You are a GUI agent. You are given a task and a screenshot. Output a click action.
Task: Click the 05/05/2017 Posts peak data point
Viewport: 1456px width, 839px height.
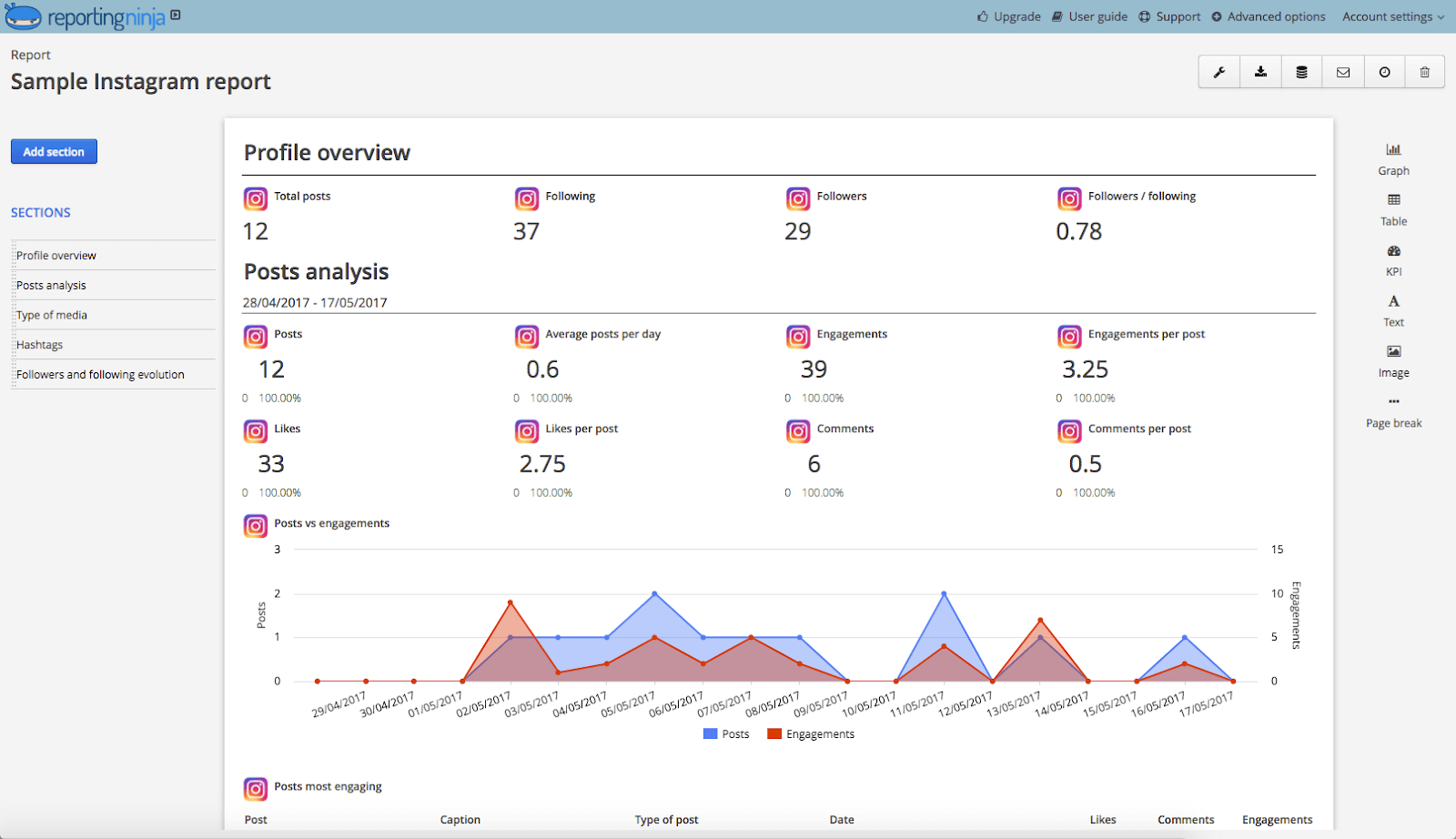coord(654,593)
